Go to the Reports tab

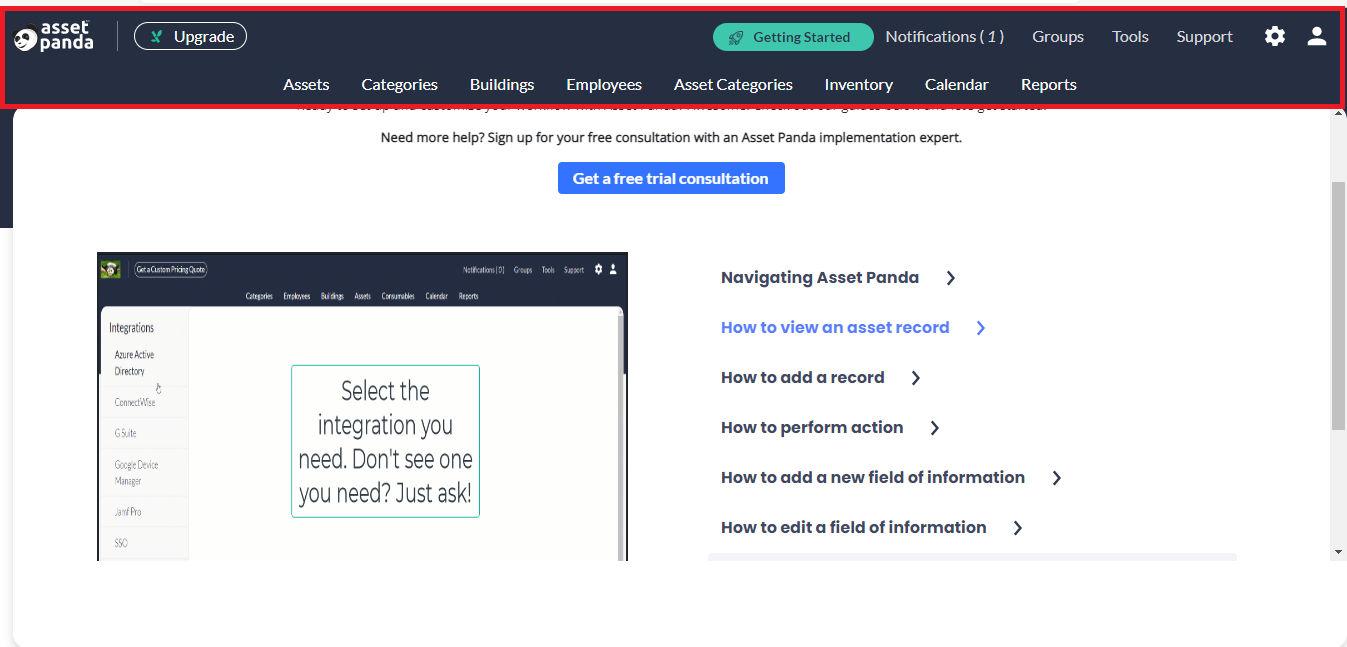(x=1049, y=85)
